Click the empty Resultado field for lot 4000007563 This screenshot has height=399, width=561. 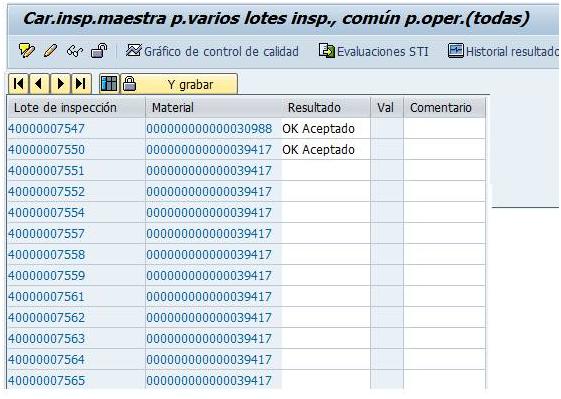click(326, 338)
